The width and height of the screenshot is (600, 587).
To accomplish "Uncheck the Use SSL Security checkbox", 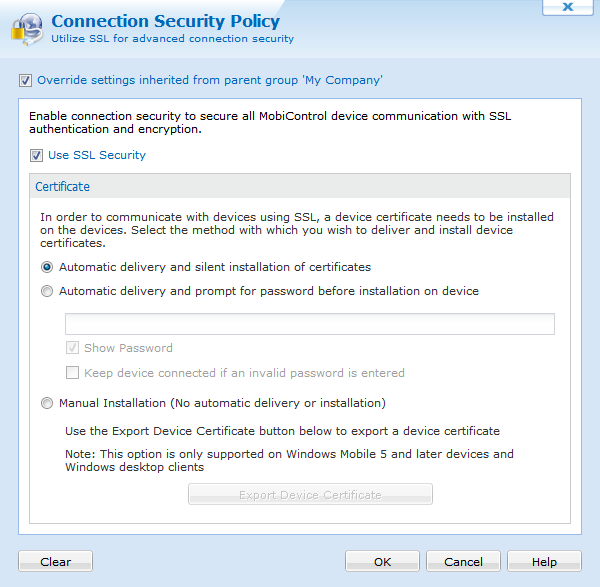I will [36, 156].
